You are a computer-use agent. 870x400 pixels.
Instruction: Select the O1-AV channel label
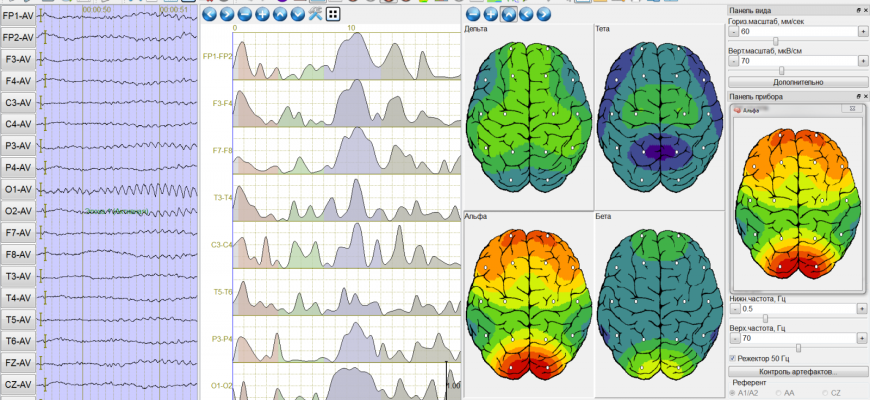click(18, 189)
